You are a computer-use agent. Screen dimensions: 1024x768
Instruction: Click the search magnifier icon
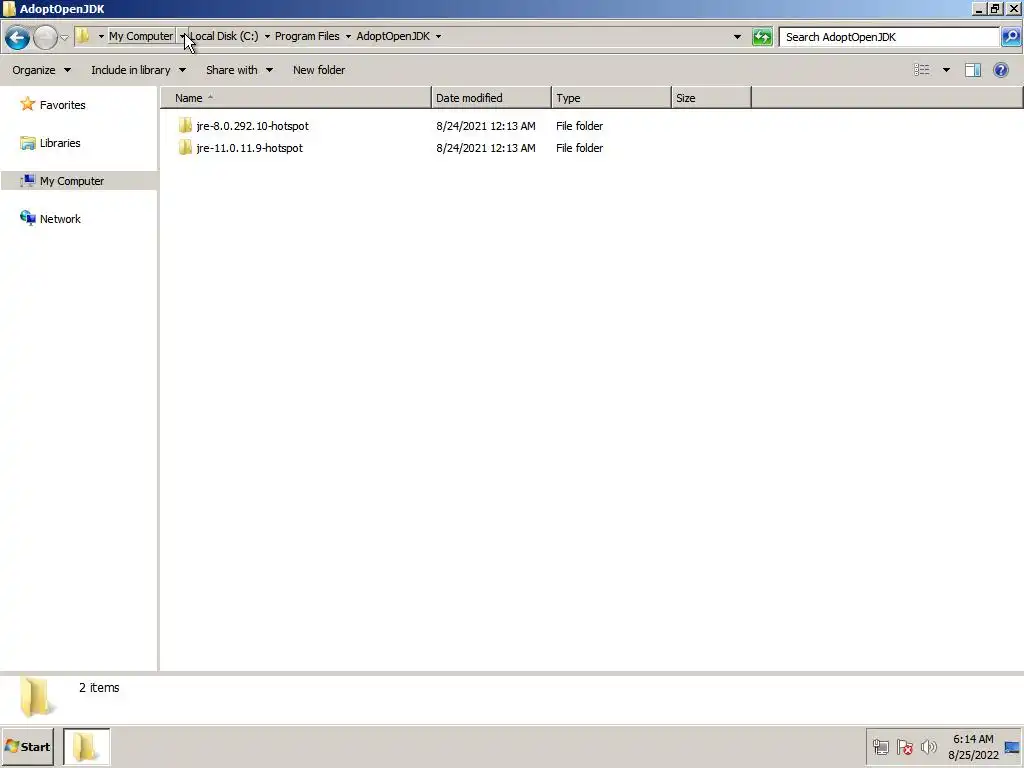(1010, 37)
